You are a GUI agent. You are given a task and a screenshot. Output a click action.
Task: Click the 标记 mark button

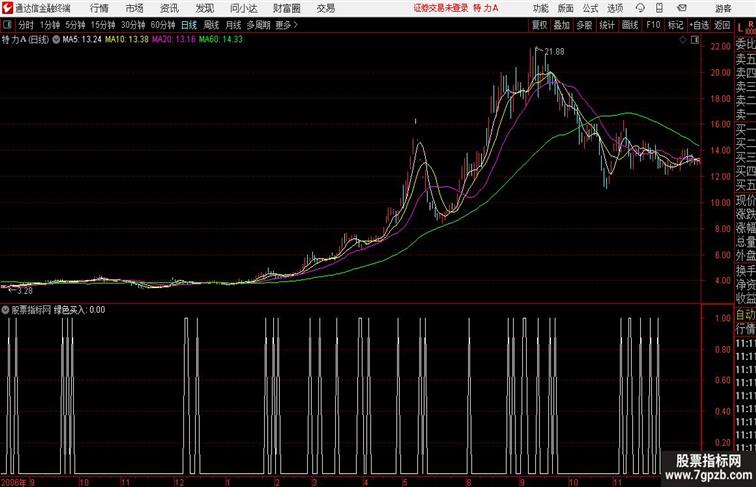click(675, 25)
